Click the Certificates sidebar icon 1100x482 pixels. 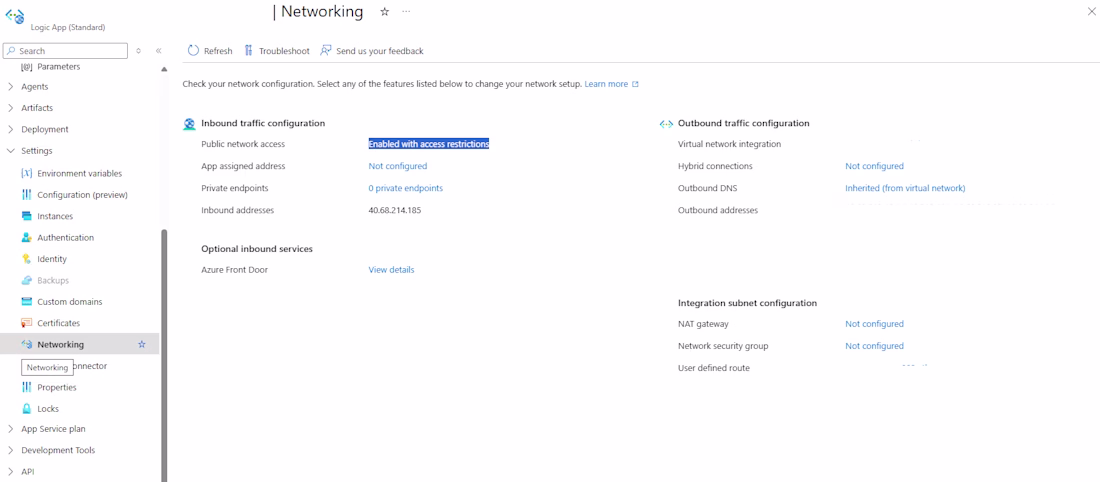click(x=27, y=323)
